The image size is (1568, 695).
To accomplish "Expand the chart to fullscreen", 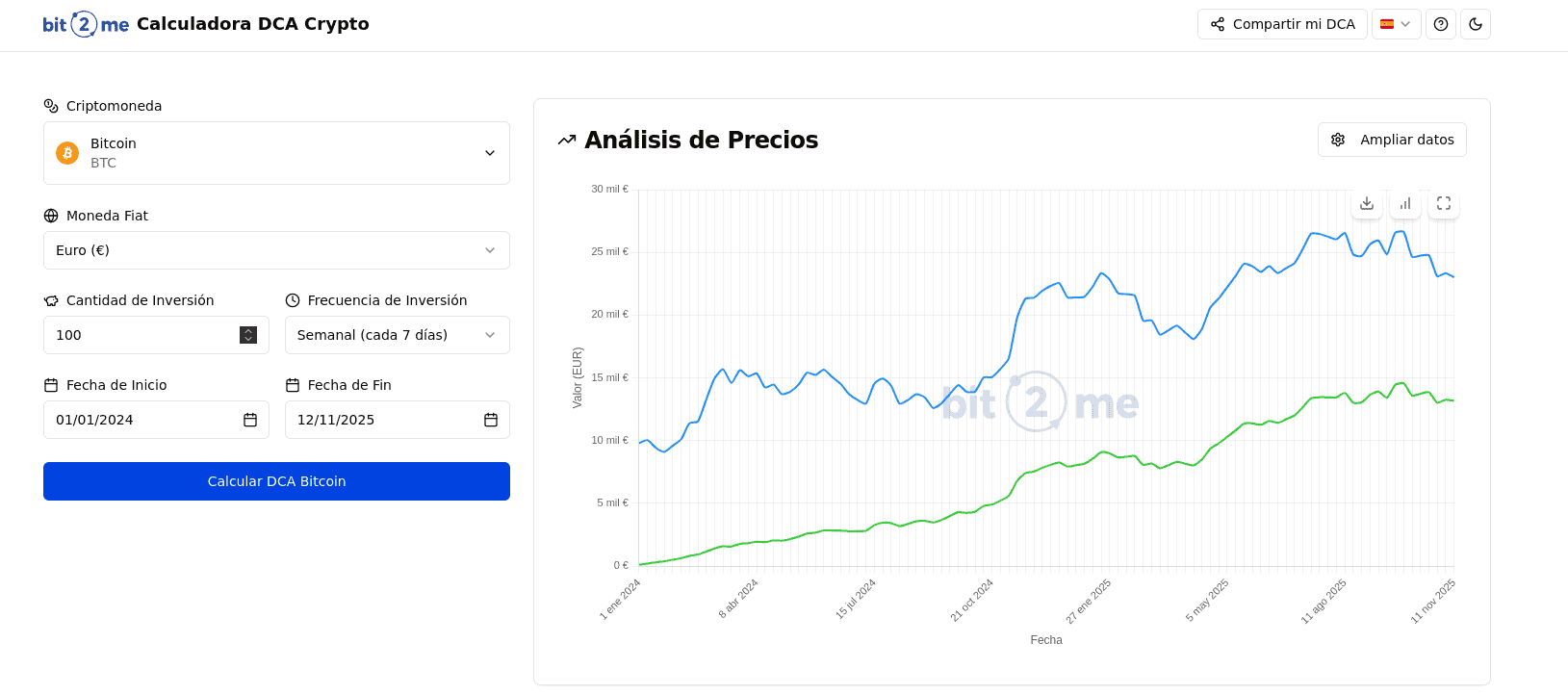I will [1444, 204].
